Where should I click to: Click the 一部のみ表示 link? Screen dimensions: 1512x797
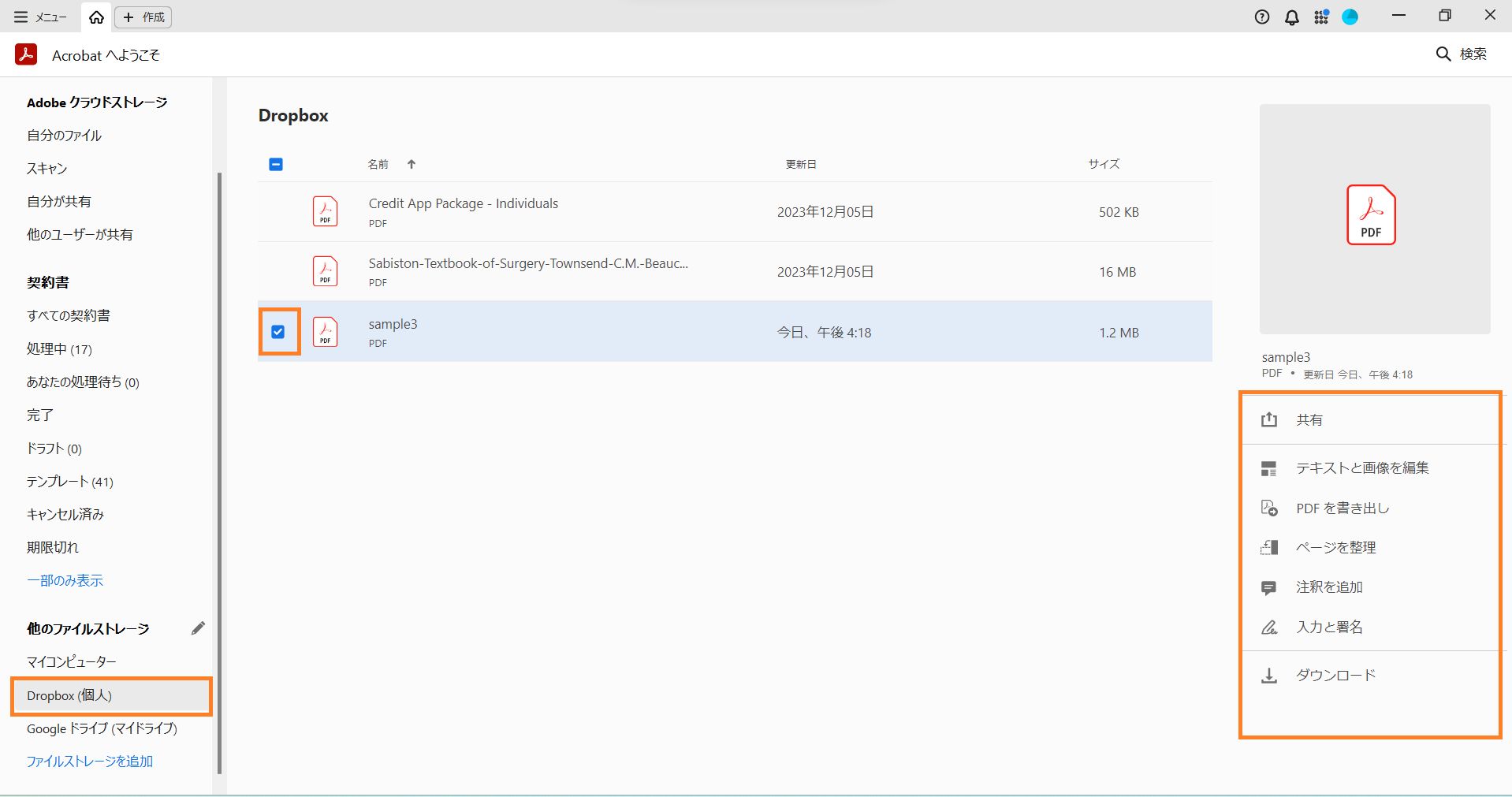coord(65,581)
